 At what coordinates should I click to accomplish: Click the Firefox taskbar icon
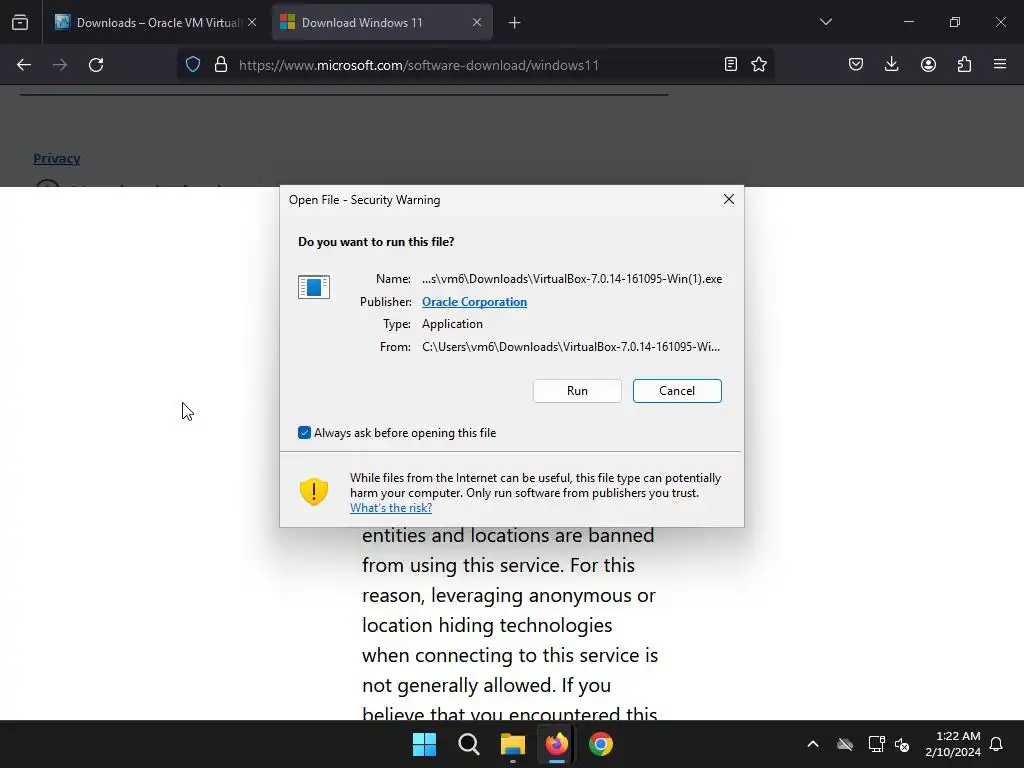coord(556,744)
